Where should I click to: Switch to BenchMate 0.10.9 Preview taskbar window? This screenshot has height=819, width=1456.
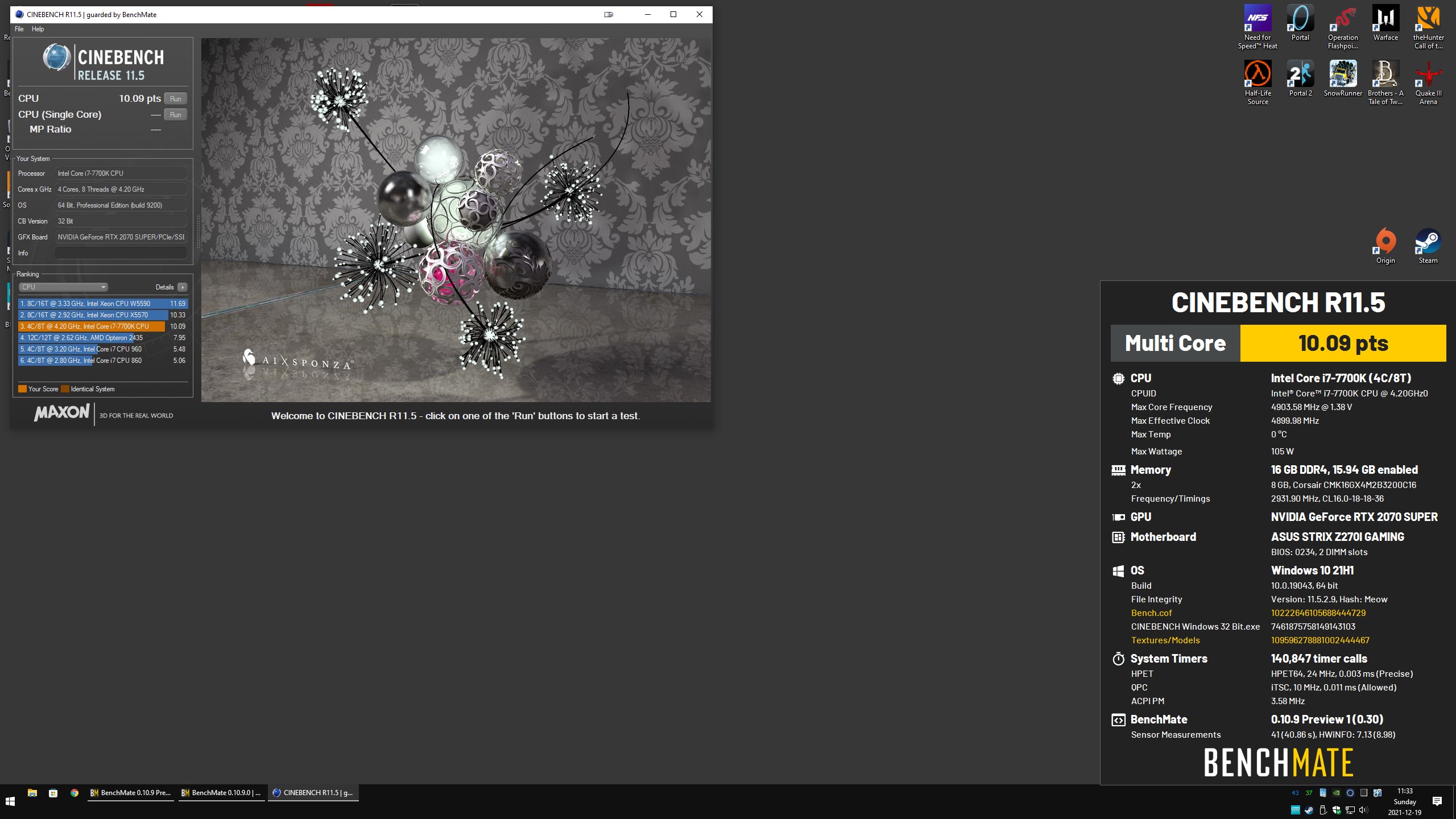click(x=131, y=793)
